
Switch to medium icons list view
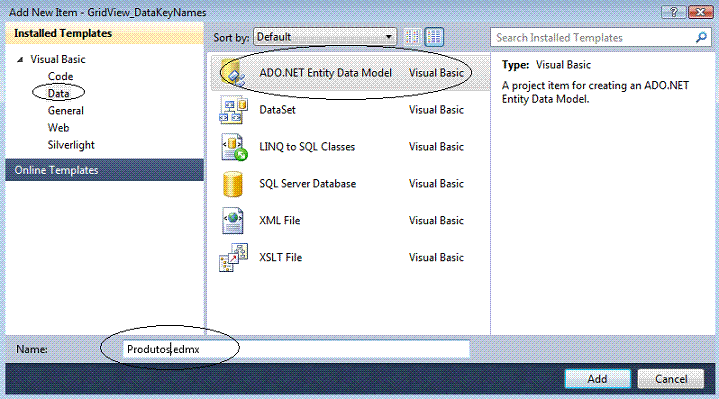click(x=434, y=37)
